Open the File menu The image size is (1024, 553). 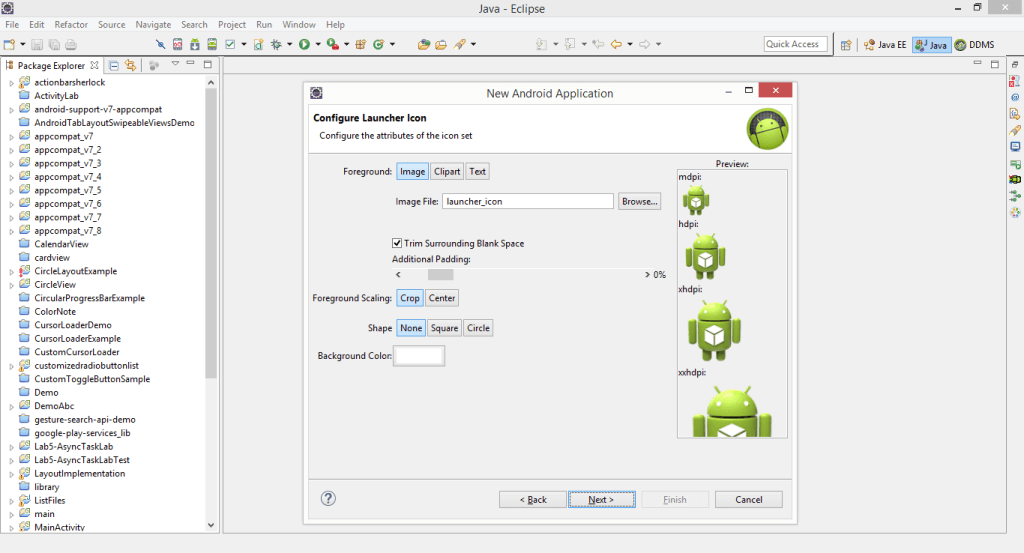(12, 25)
